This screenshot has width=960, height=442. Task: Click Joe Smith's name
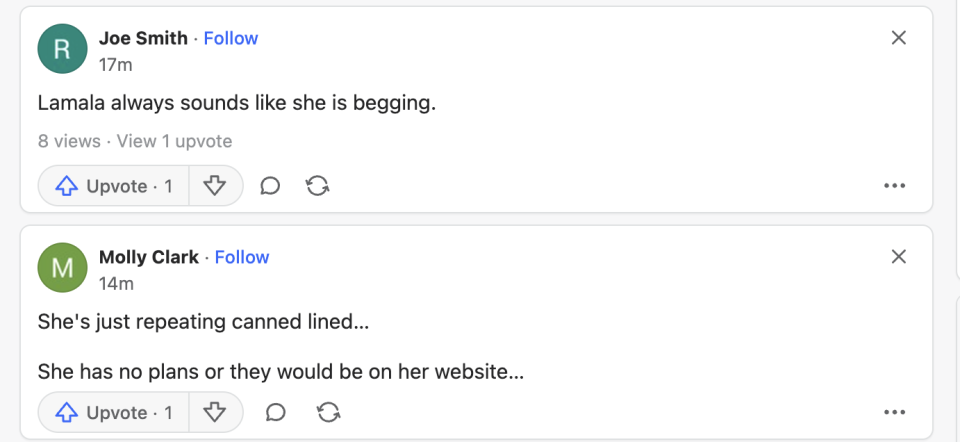point(143,38)
